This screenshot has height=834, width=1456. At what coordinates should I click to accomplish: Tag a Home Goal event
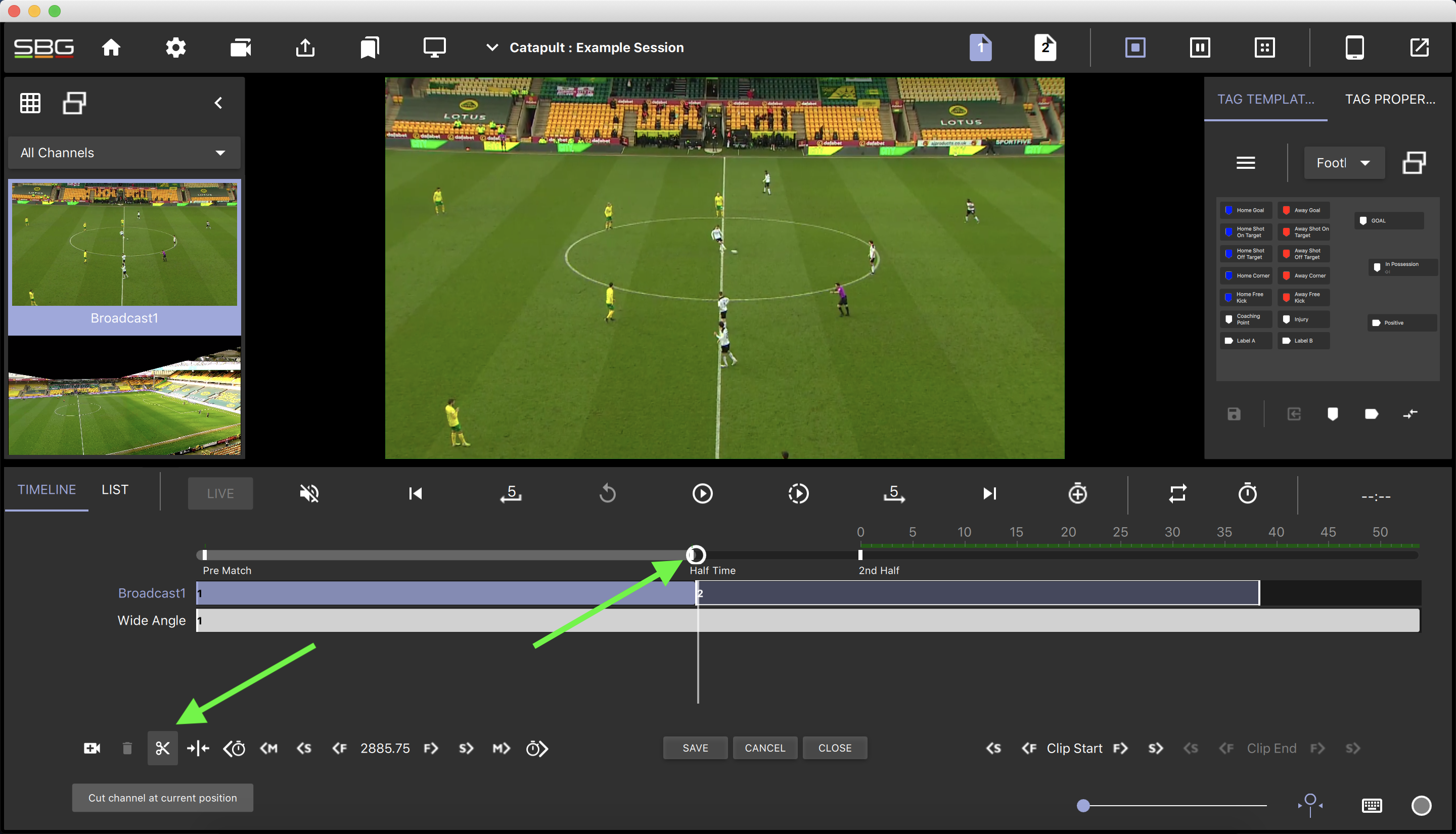(x=1246, y=210)
